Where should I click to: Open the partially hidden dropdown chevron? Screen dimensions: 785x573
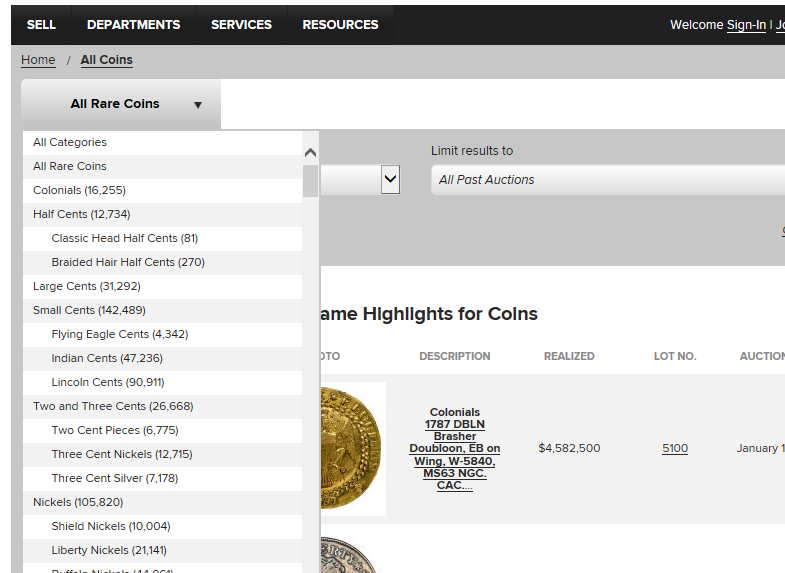tap(390, 179)
